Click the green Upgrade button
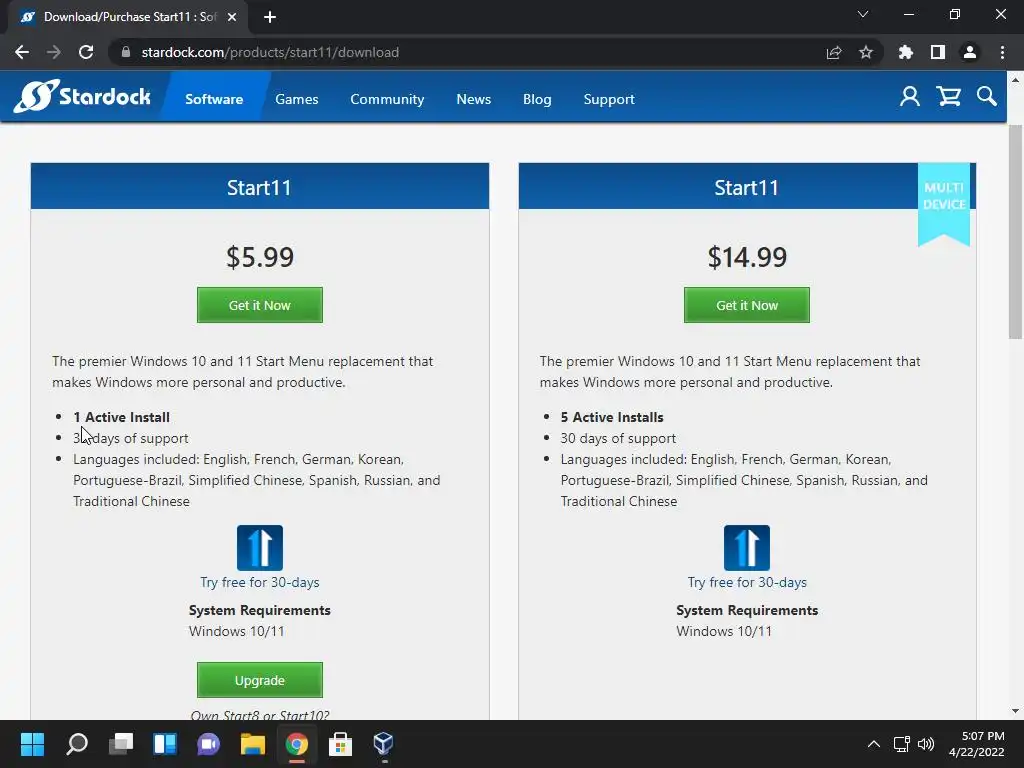Screen dimensions: 1024x768 260,680
